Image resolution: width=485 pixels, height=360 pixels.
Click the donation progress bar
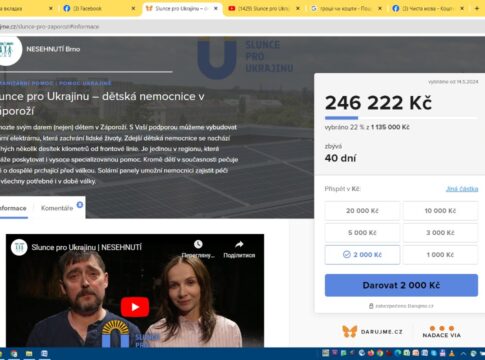[401, 118]
